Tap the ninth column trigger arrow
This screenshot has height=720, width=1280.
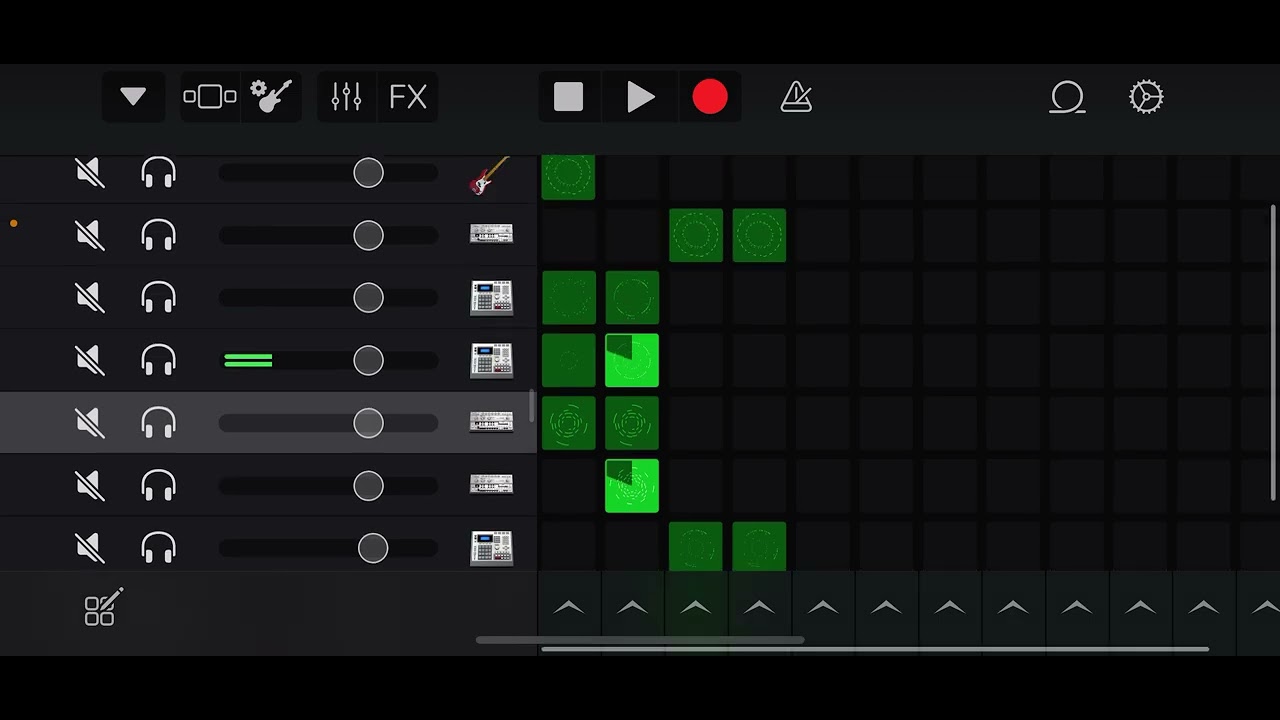point(1076,607)
